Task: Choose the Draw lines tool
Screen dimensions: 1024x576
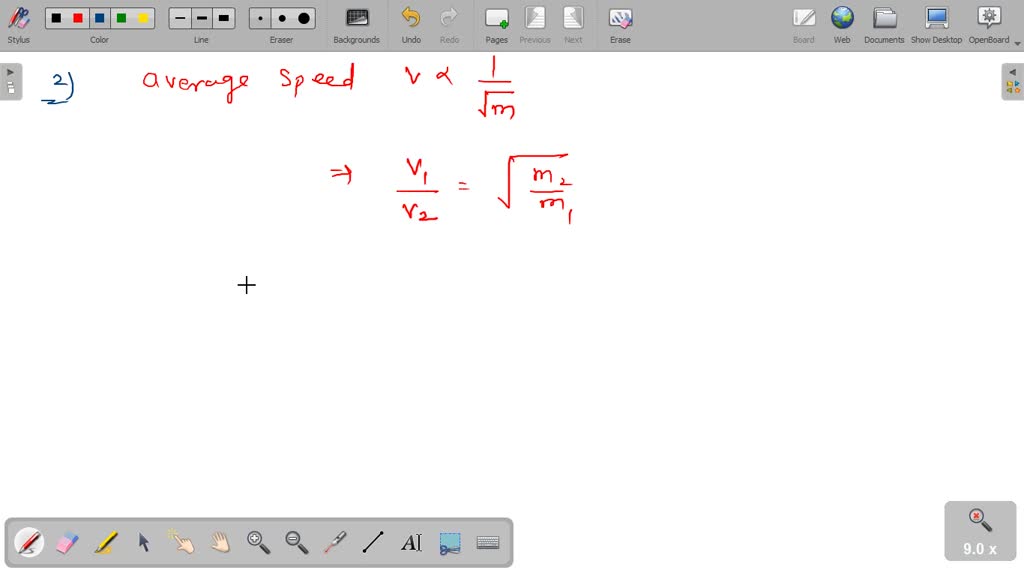Action: pos(372,542)
